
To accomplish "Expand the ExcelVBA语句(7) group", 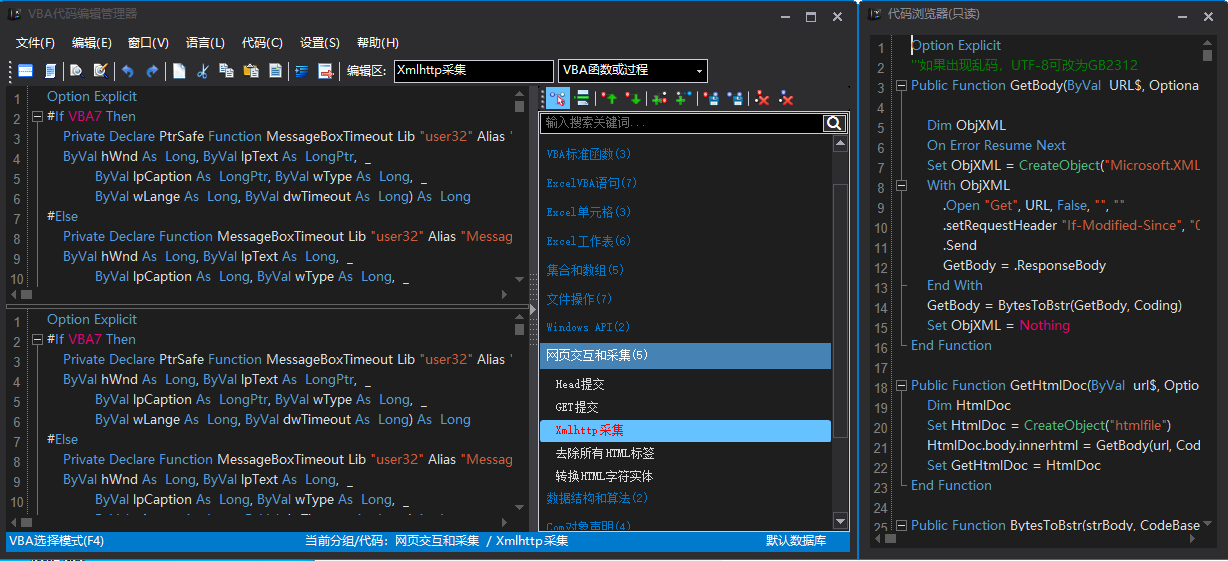I will click(x=592, y=184).
